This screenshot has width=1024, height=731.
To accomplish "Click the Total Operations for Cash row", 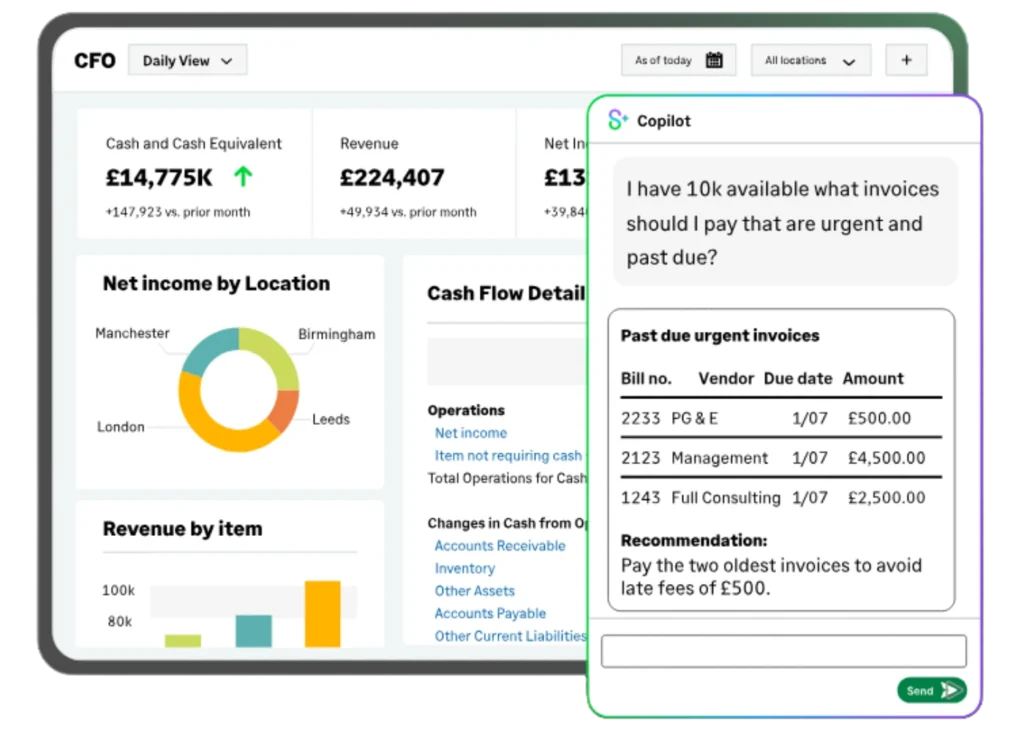I will click(x=507, y=478).
